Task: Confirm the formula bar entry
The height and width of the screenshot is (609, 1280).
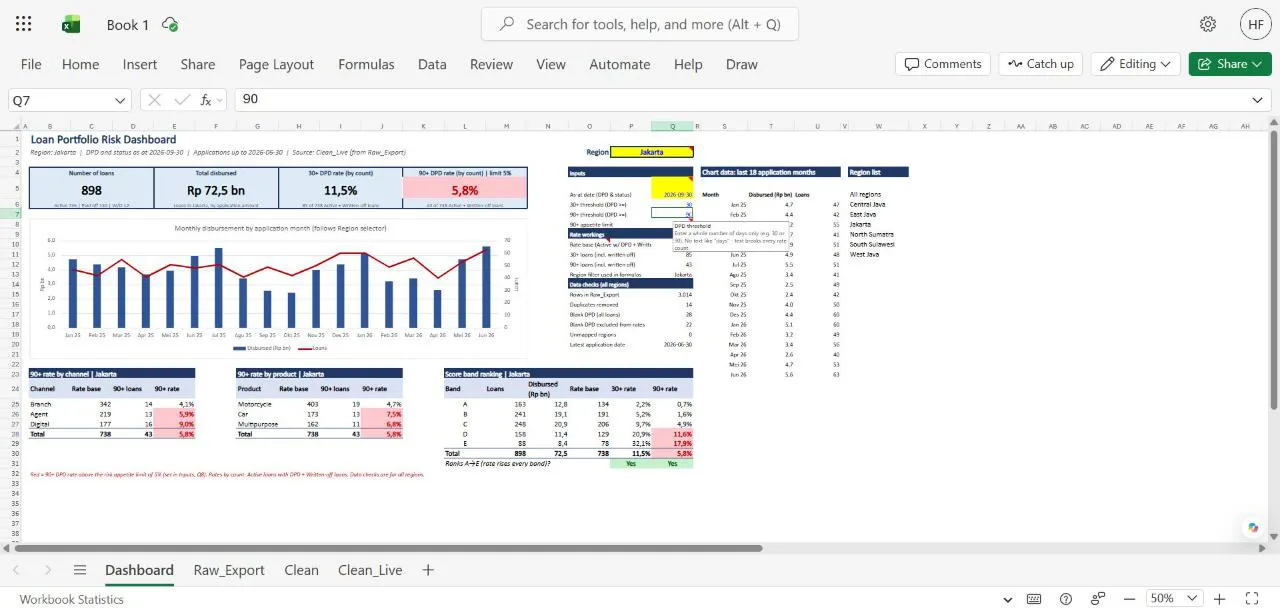Action: click(x=181, y=100)
